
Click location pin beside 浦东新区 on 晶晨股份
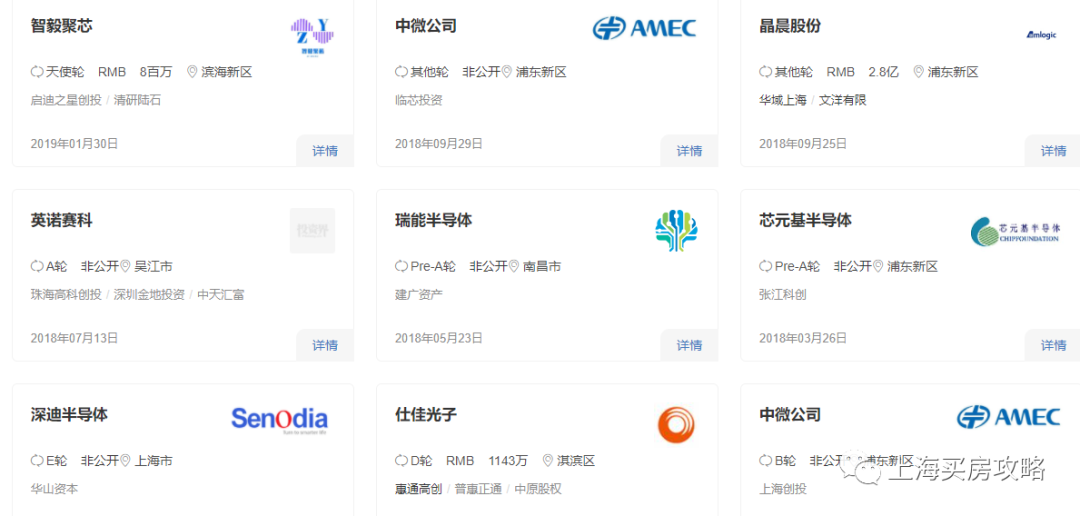click(918, 72)
